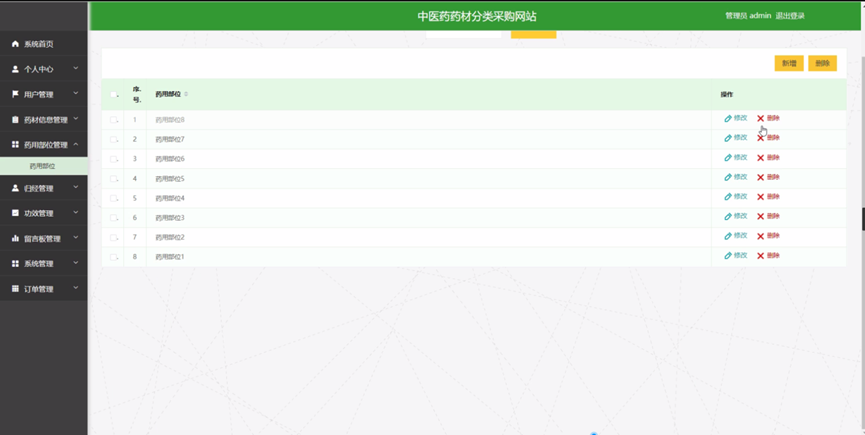Click the clipboard icon beside 药材信息管理

15,120
